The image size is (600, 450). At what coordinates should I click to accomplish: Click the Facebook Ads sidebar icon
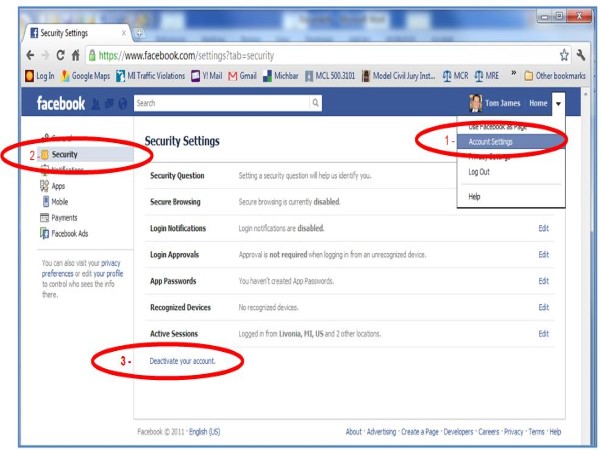[44, 233]
